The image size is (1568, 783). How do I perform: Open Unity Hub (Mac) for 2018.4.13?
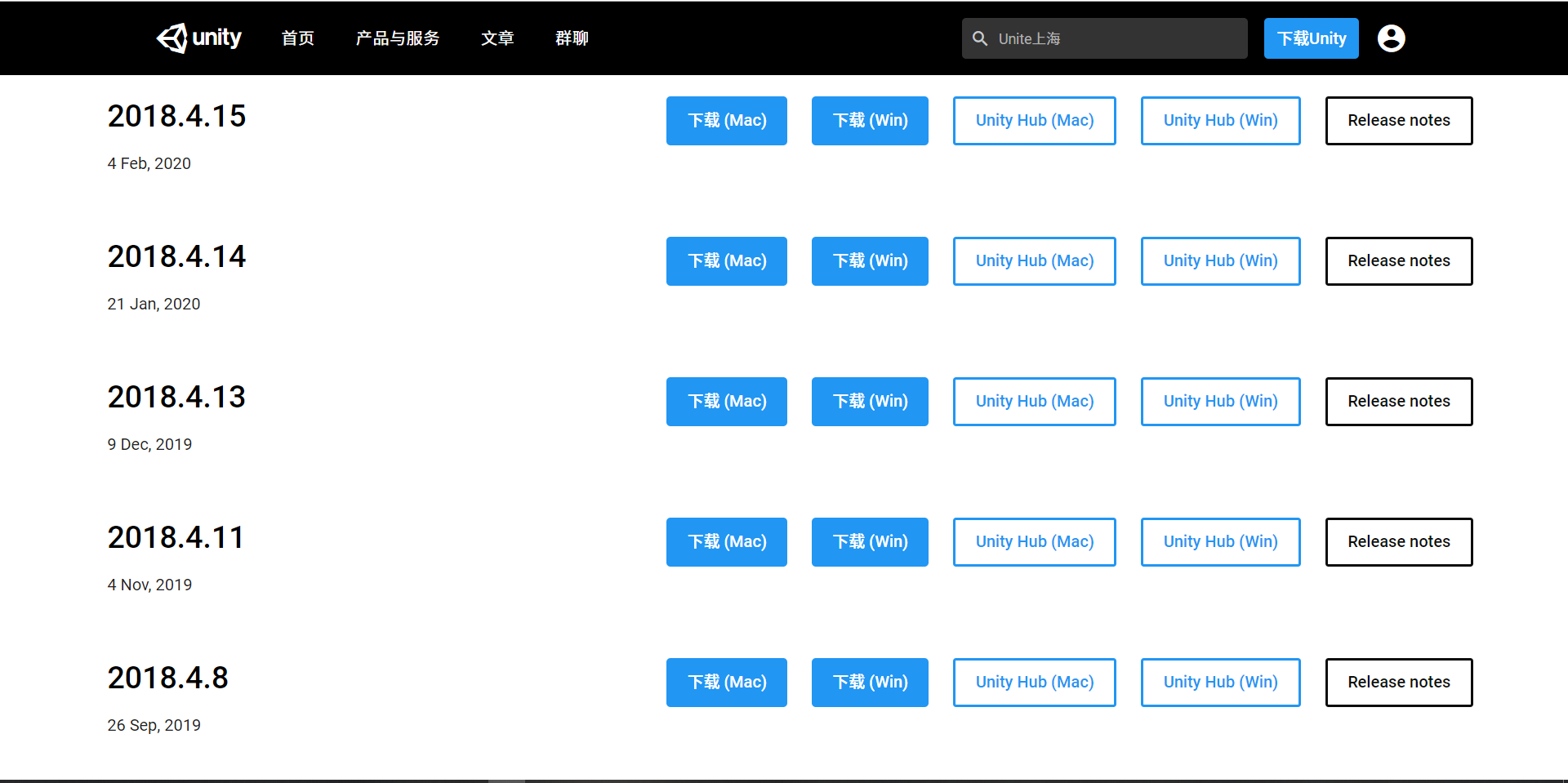coord(1035,402)
